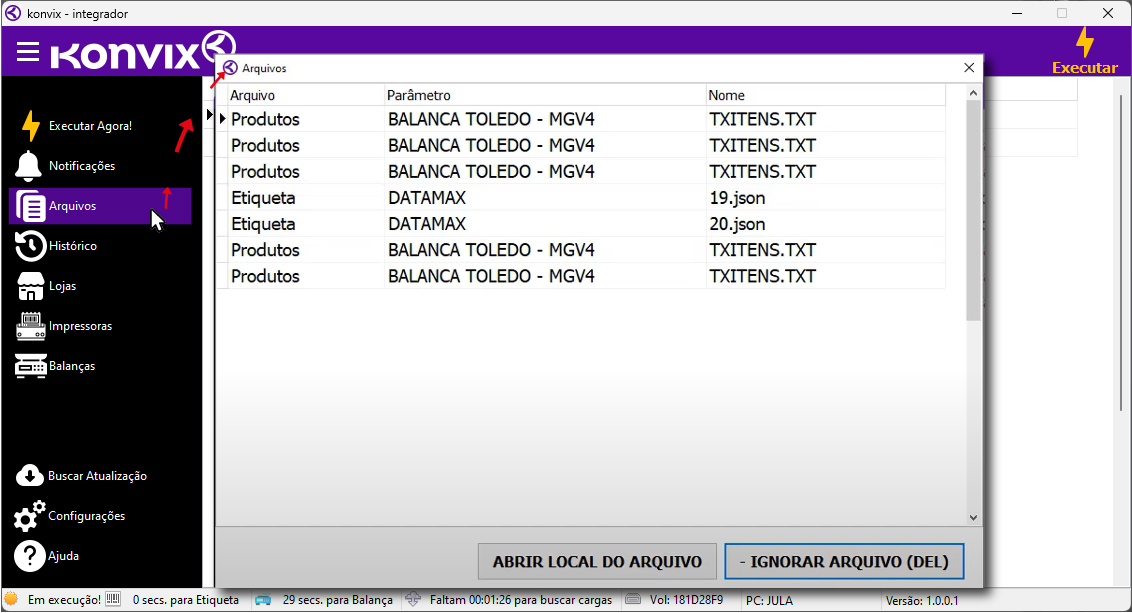Click IGNORAR ARQUIVO (DEL) button
This screenshot has height=613, width=1132.
click(844, 562)
